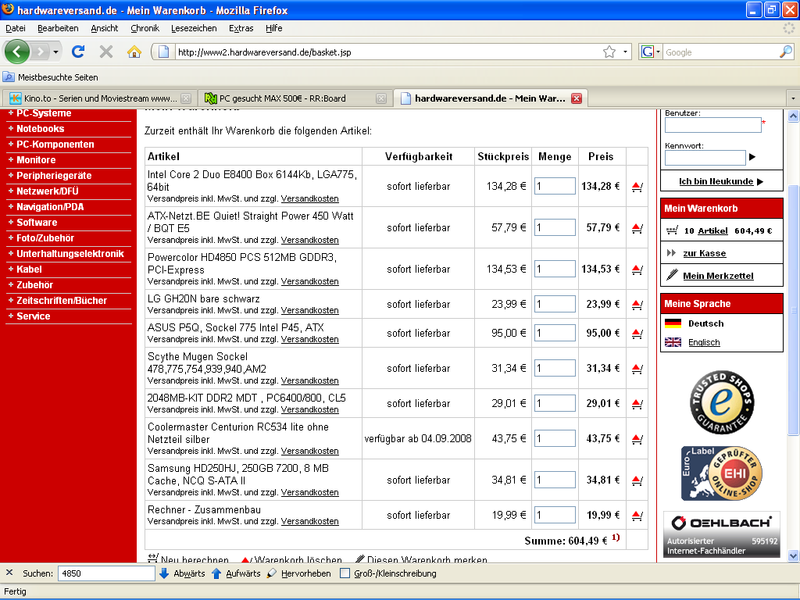Start the Google search with magnifier icon
This screenshot has height=600, width=800.
tap(786, 52)
